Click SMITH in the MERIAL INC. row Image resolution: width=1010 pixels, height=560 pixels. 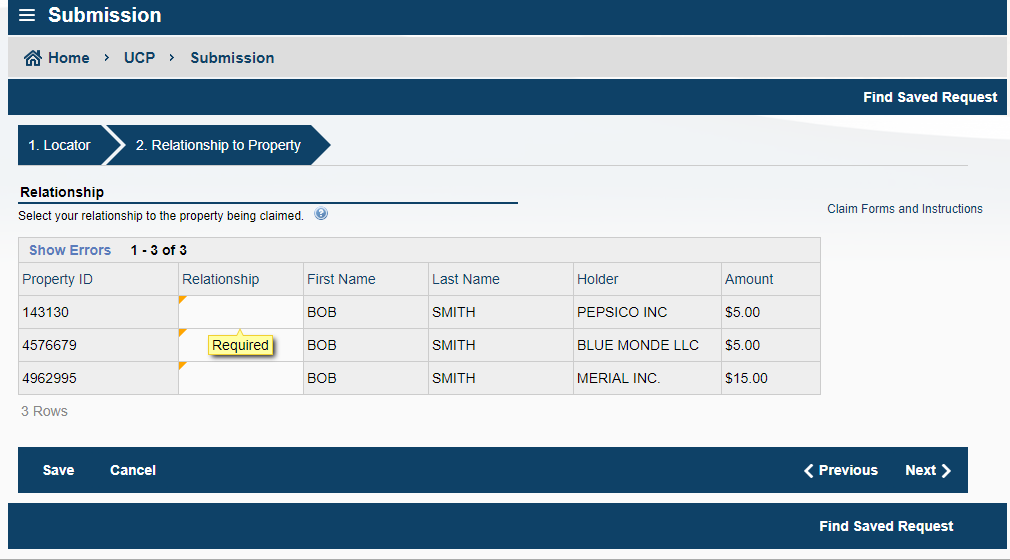click(500, 378)
